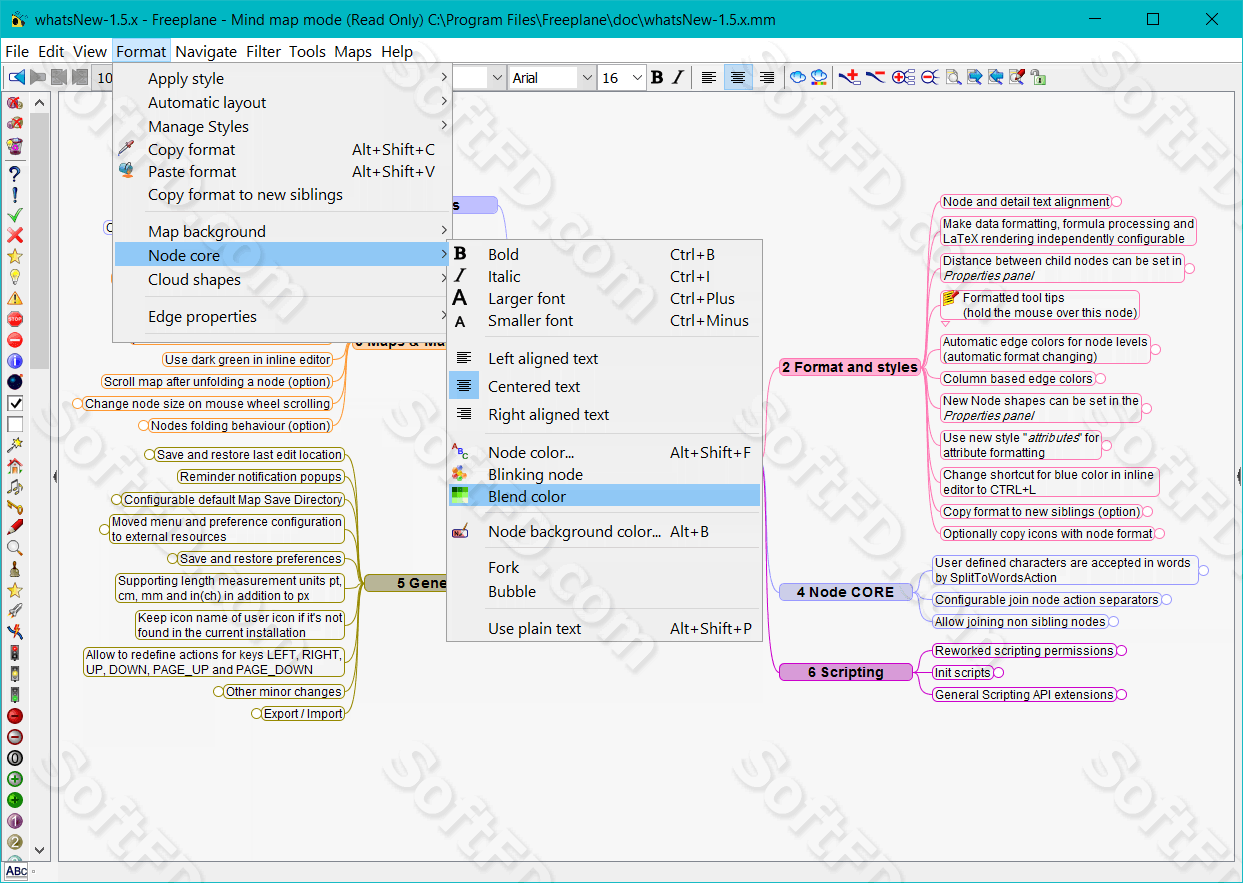Image resolution: width=1243 pixels, height=883 pixels.
Task: Expand the Edge properties submenu
Action: [282, 316]
